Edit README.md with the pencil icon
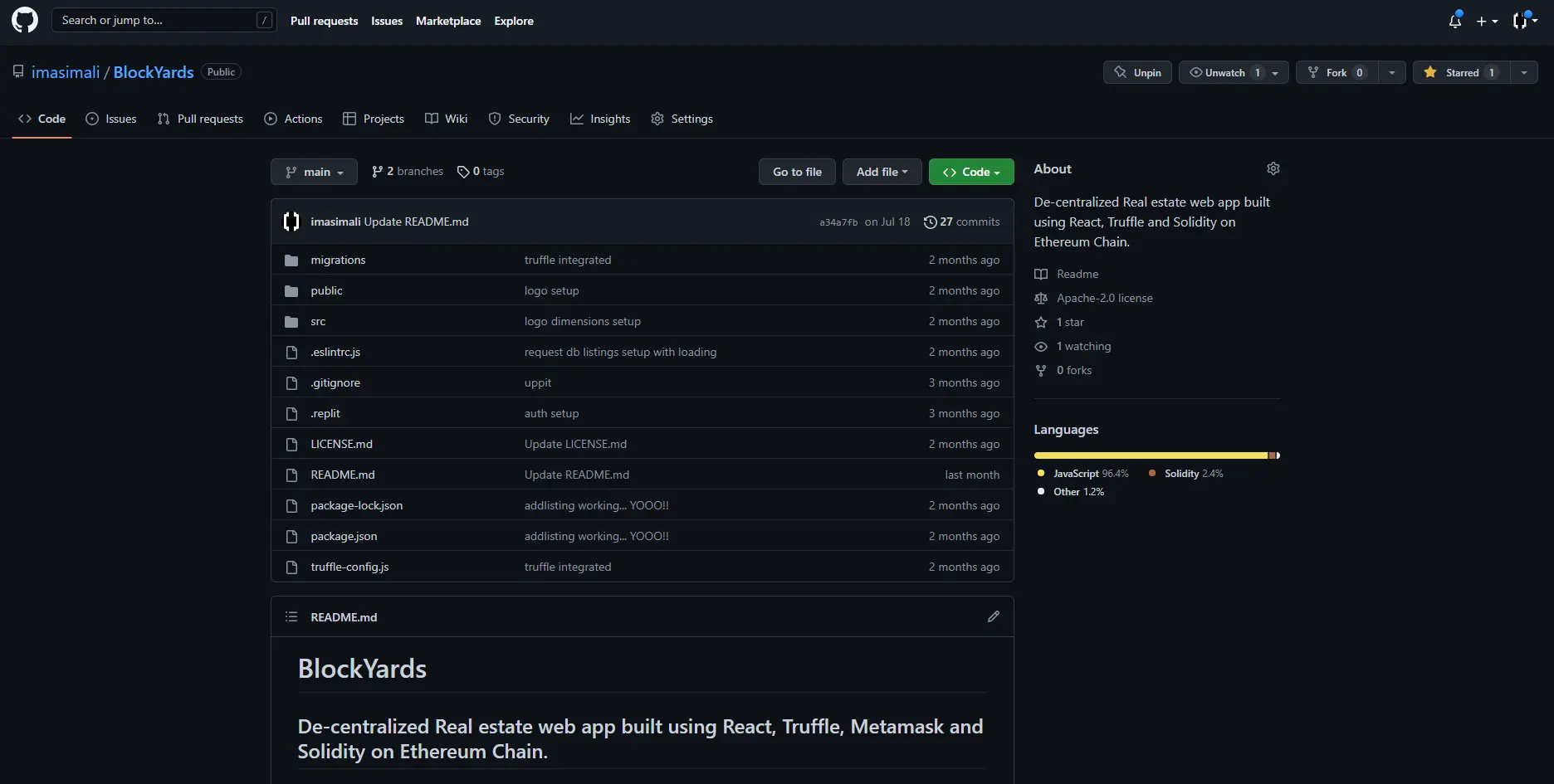Viewport: 1554px width, 784px height. point(994,616)
